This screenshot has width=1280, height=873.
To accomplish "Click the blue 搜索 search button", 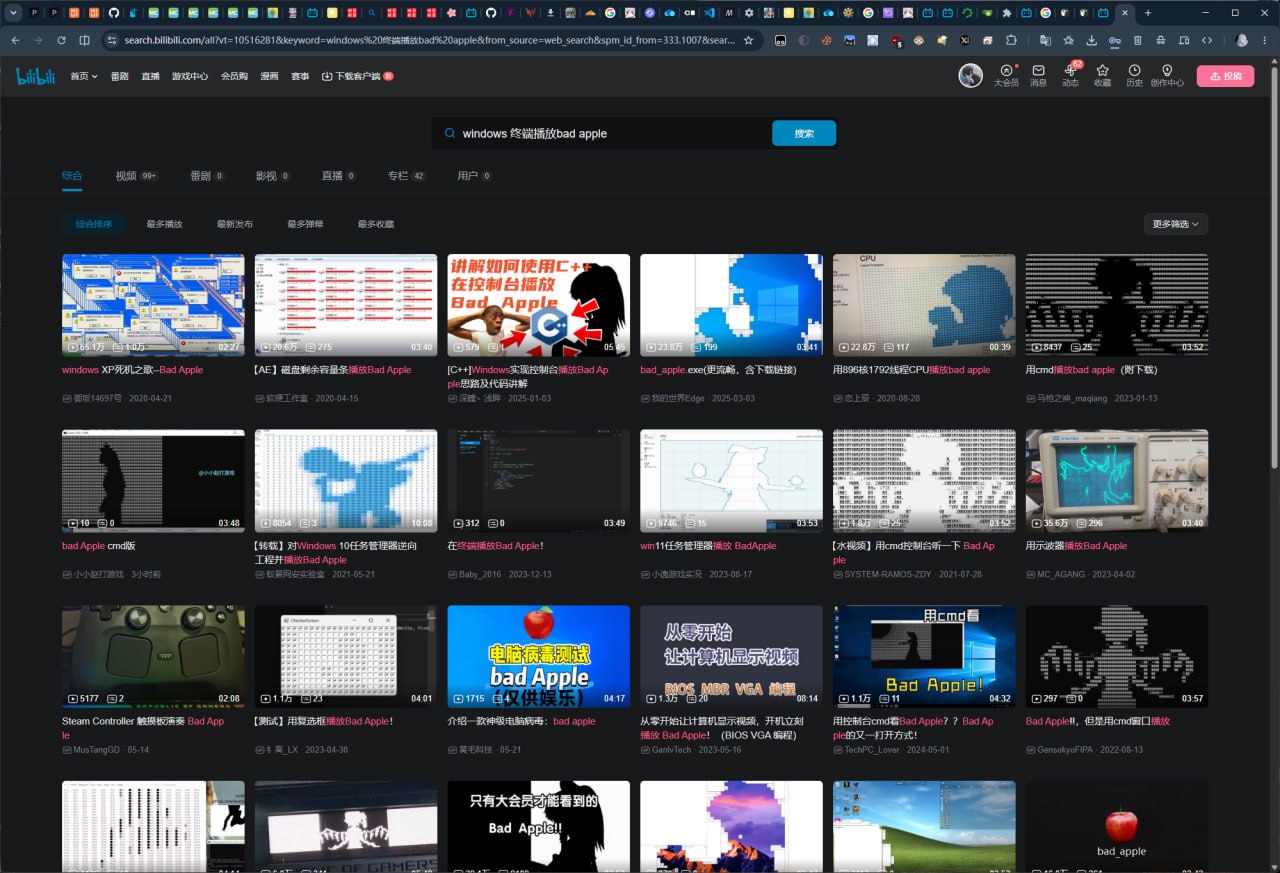I will click(804, 133).
